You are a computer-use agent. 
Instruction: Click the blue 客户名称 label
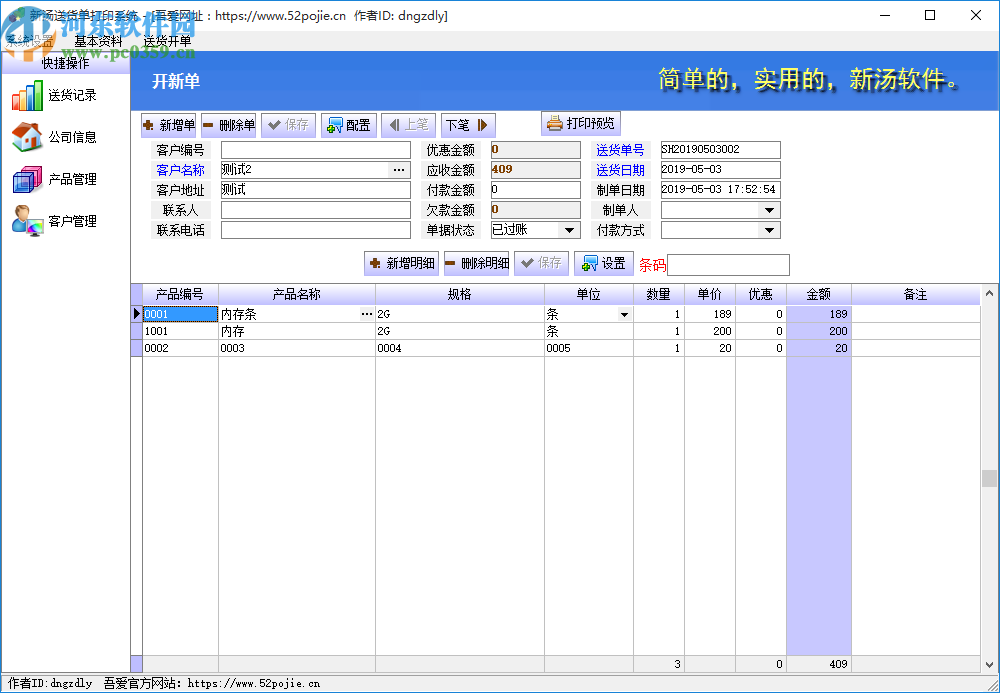click(180, 170)
